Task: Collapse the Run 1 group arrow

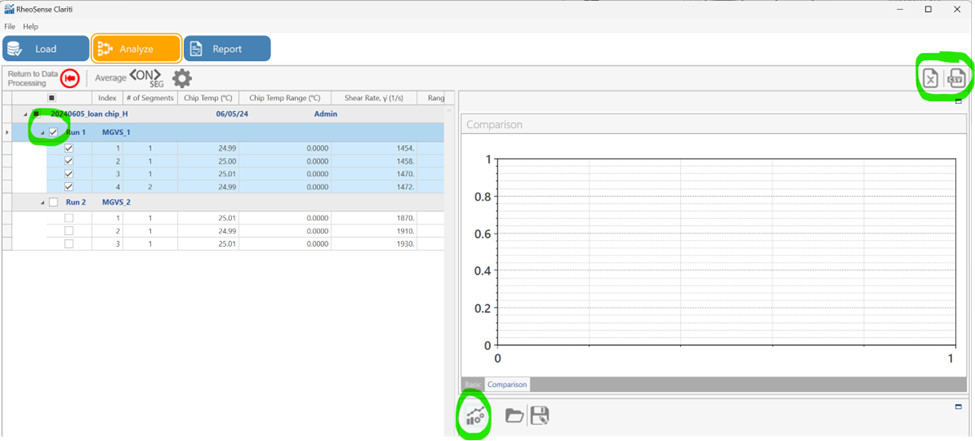Action: tap(42, 132)
